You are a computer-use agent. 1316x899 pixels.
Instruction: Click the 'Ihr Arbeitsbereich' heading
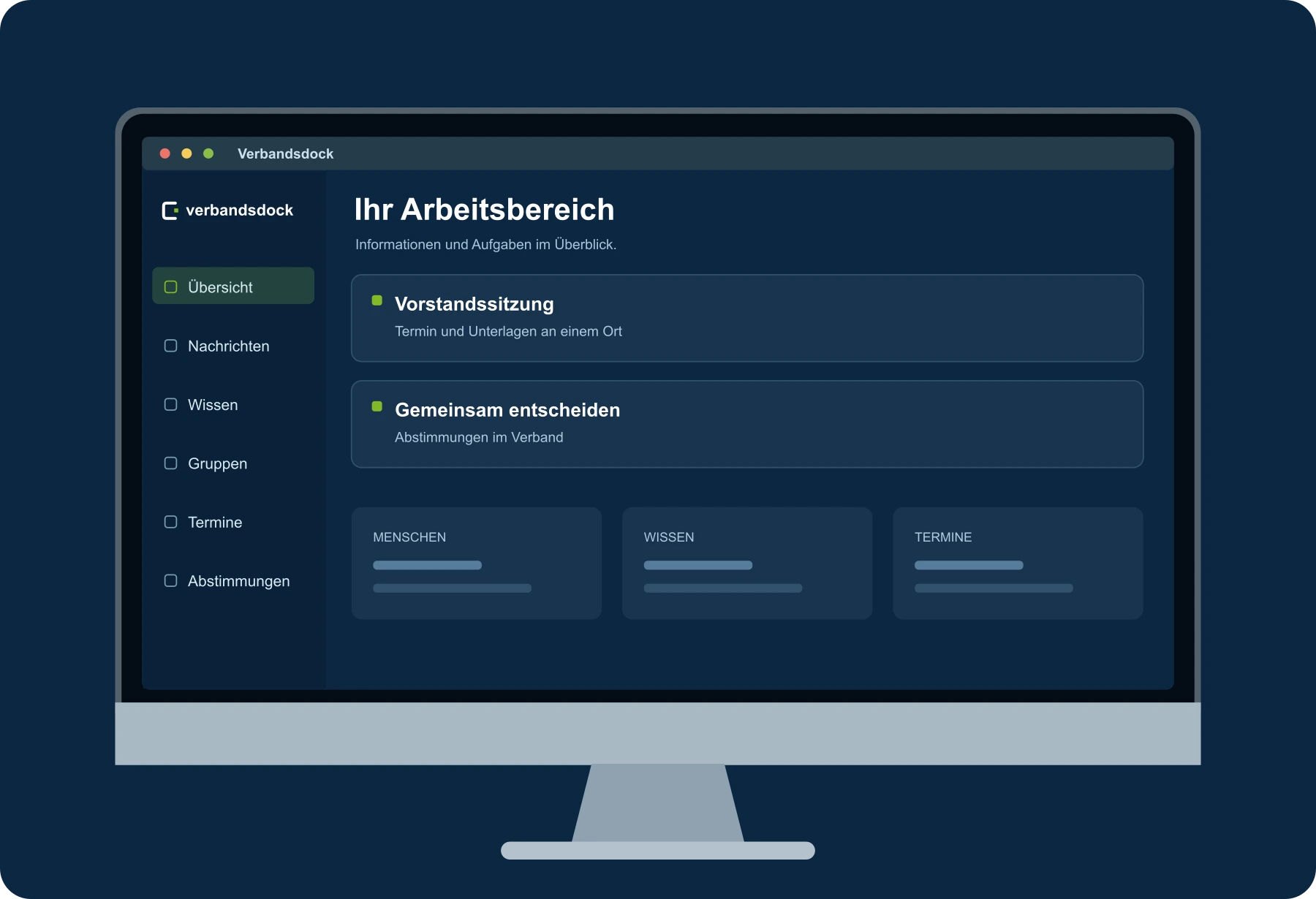pos(484,210)
